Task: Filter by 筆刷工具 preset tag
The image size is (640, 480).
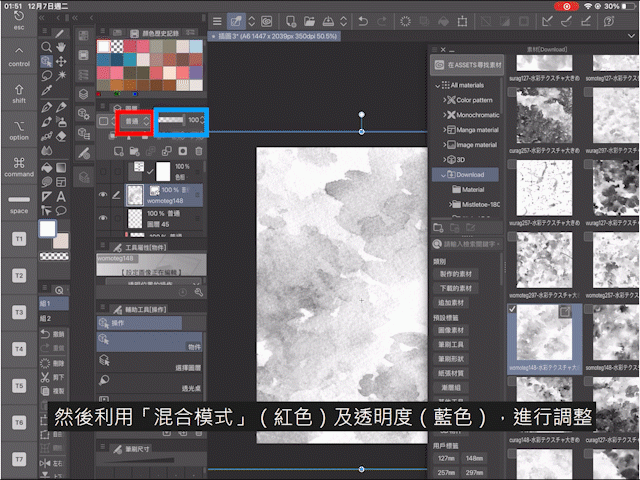Action: [451, 344]
